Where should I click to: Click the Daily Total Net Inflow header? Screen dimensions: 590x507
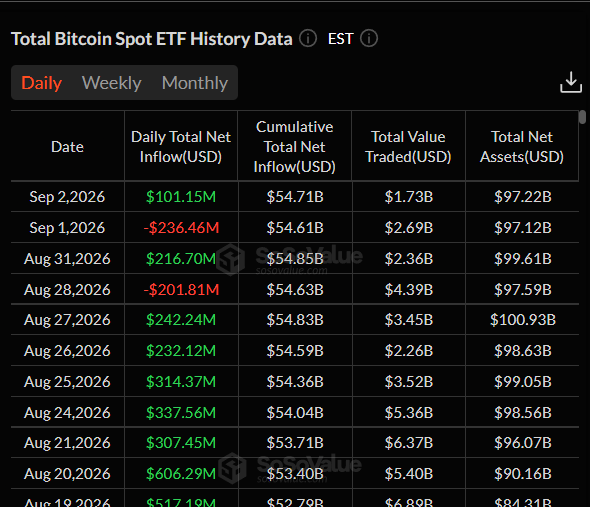(x=181, y=146)
